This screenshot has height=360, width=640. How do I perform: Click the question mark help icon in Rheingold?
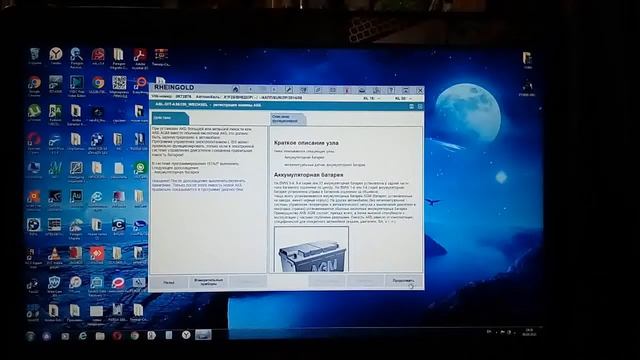click(x=391, y=90)
